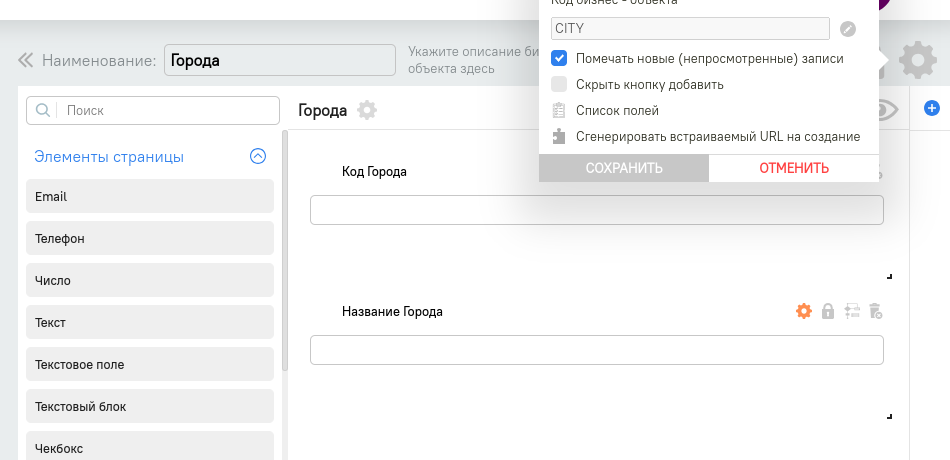The width and height of the screenshot is (950, 460).
Task: Toggle the eye visibility icon
Action: coord(890,110)
